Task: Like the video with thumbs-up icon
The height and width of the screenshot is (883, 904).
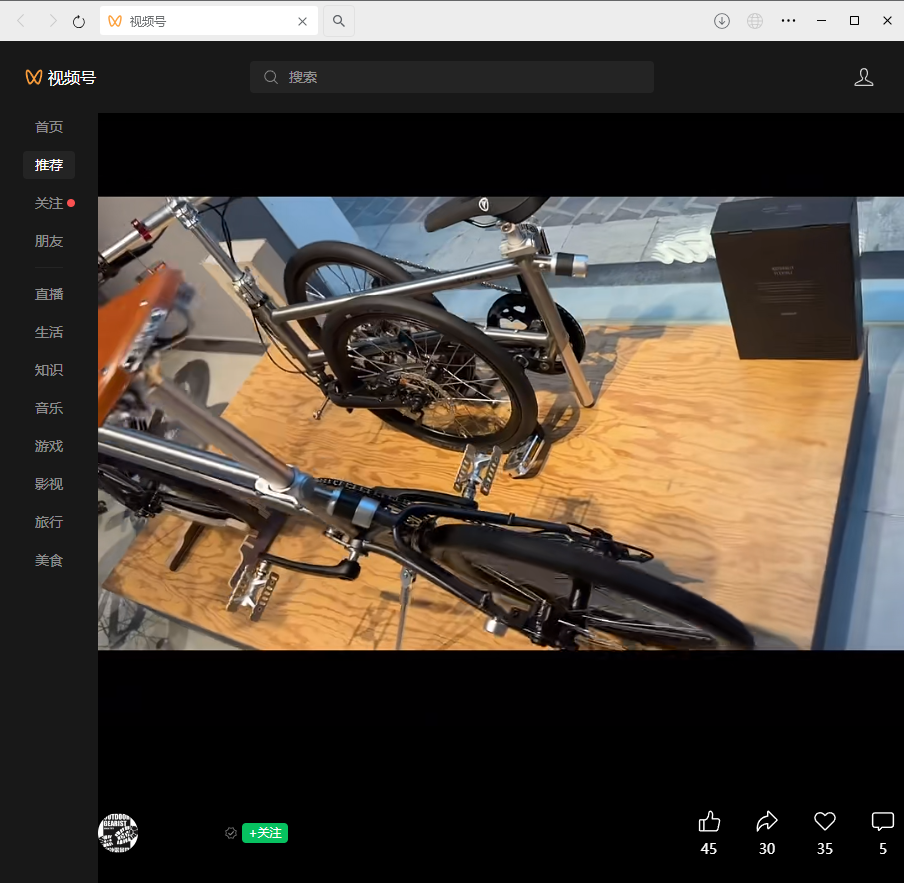Action: pos(709,822)
